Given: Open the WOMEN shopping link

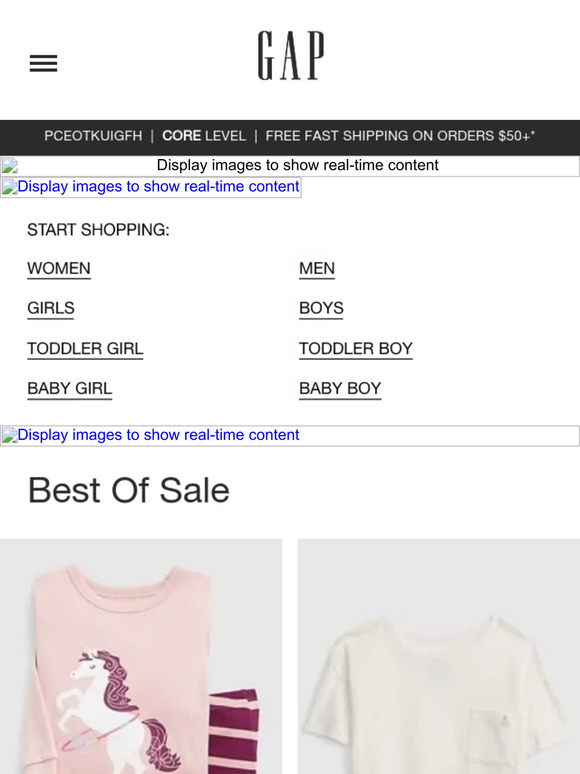Looking at the screenshot, I should point(59,269).
